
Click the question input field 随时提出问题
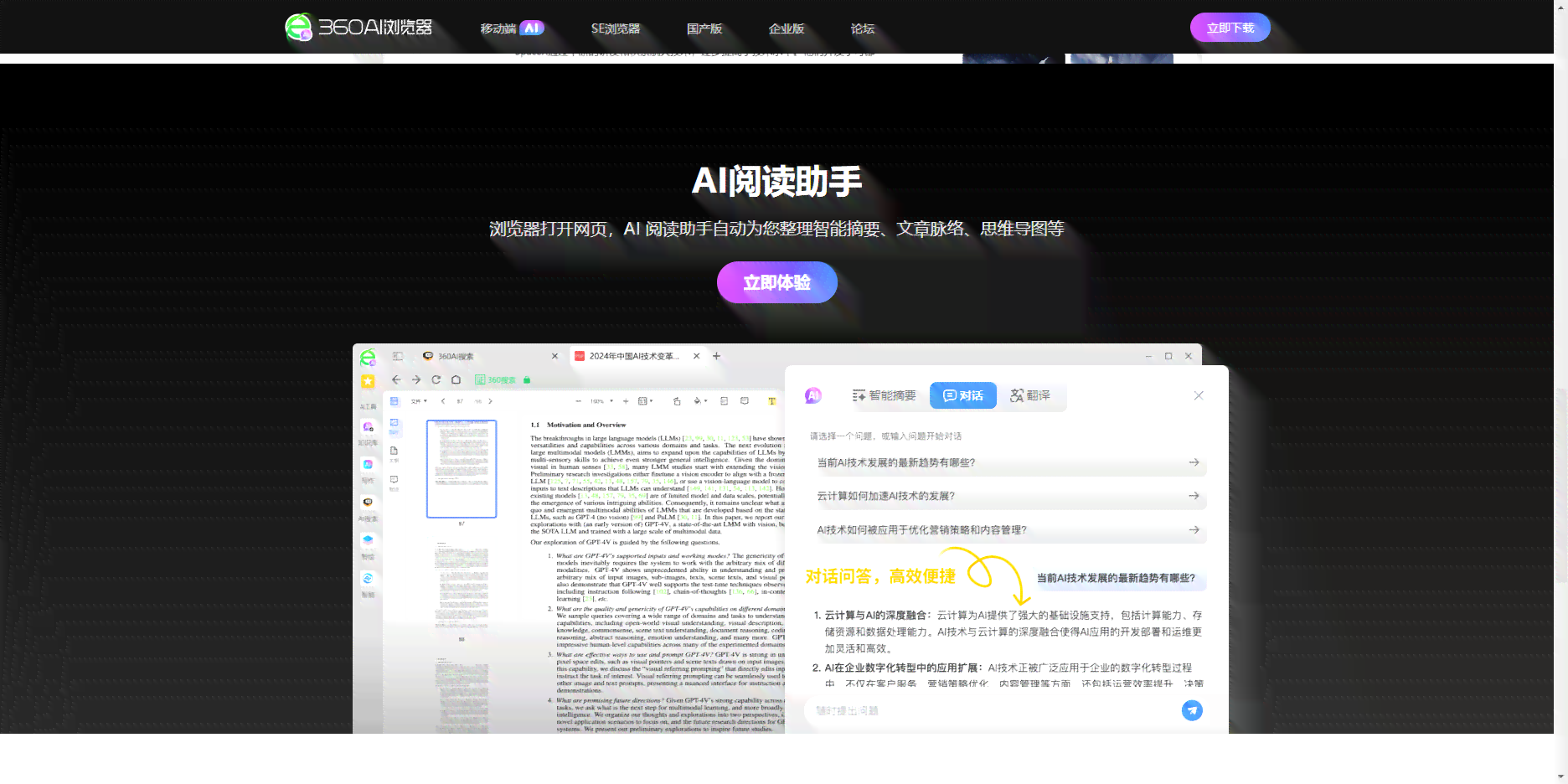click(x=993, y=710)
